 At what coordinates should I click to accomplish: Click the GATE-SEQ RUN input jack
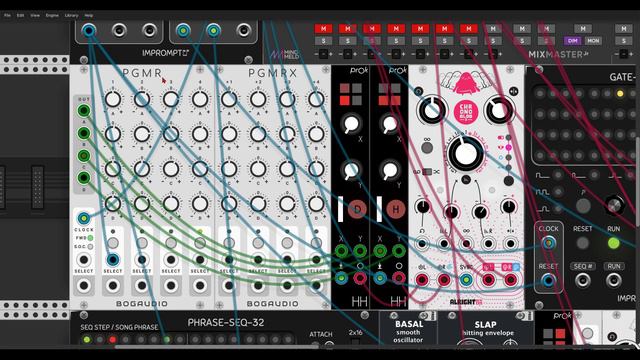pyautogui.click(x=613, y=280)
